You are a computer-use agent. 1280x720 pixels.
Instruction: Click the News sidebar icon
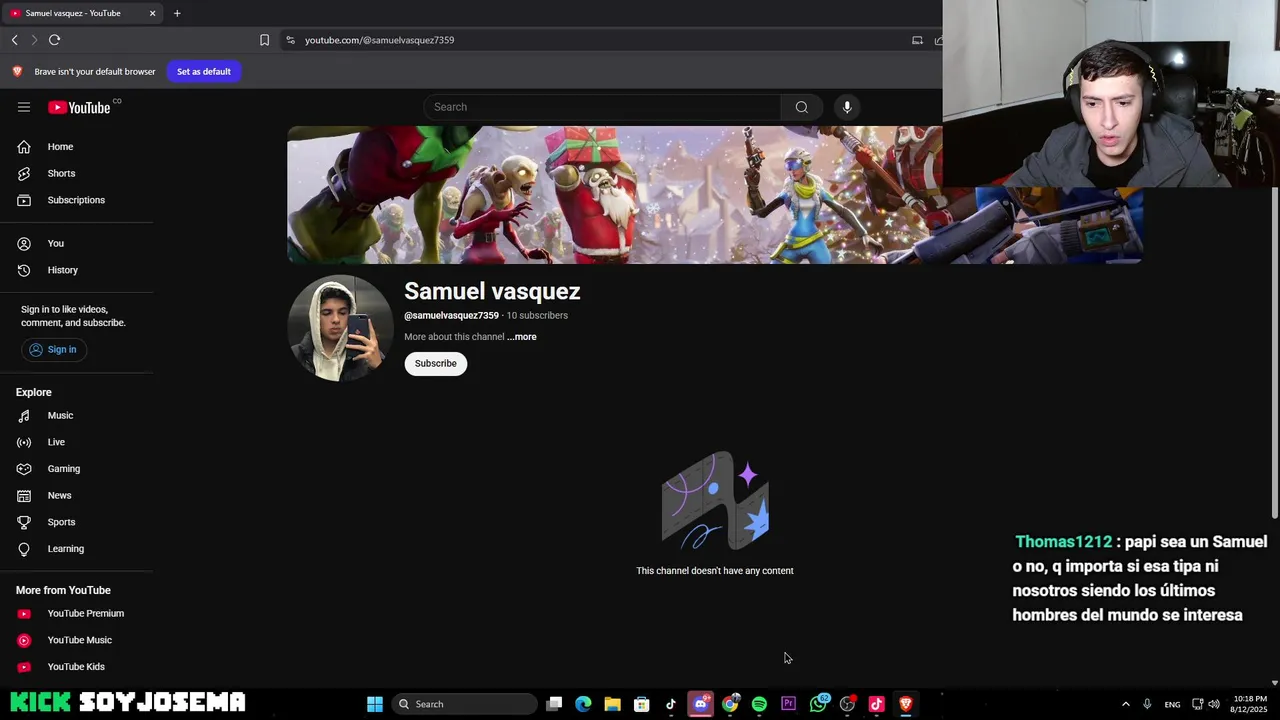(x=24, y=495)
